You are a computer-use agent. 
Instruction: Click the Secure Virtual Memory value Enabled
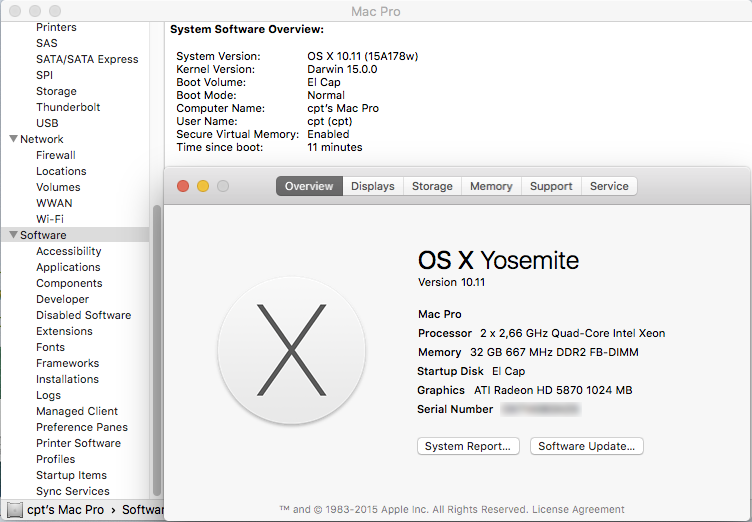pyautogui.click(x=328, y=134)
